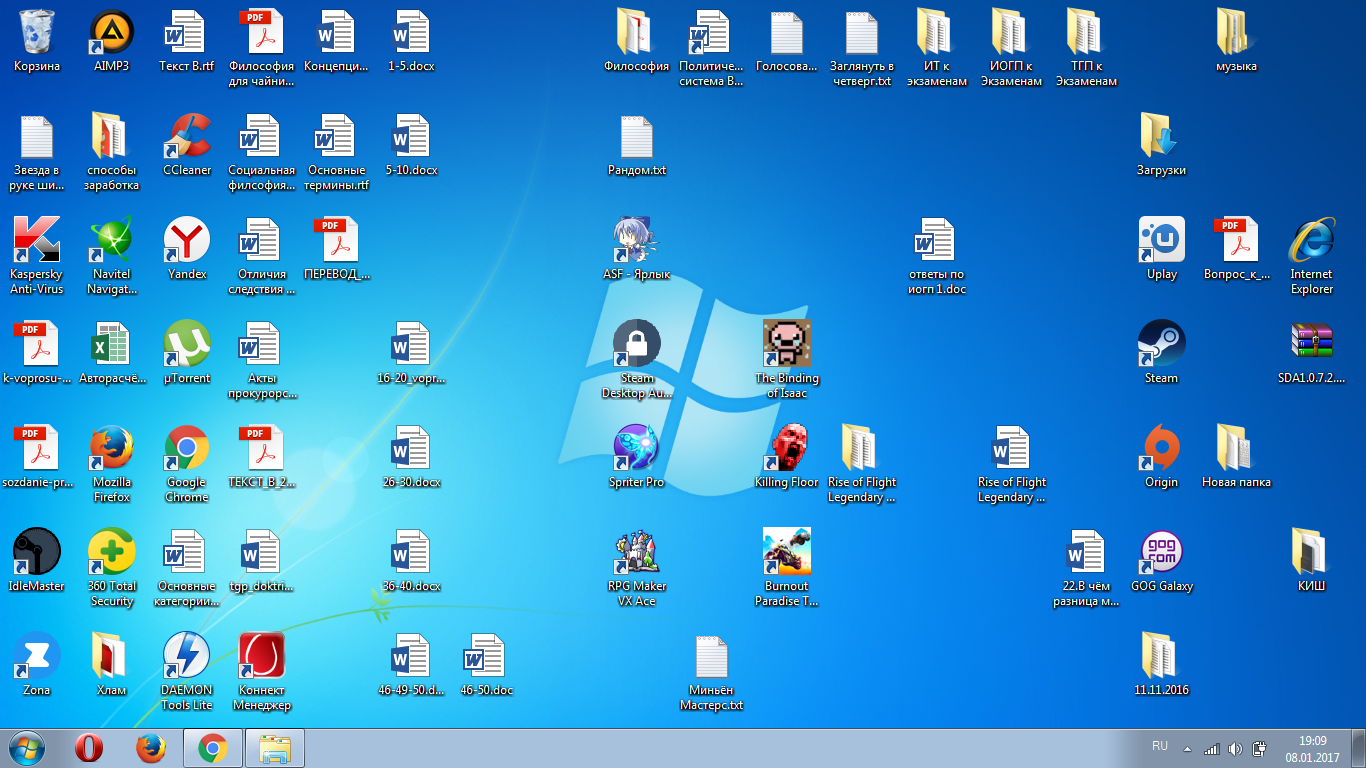Select the Новая папка folder
Screen dimensions: 1366x768
point(1237,449)
